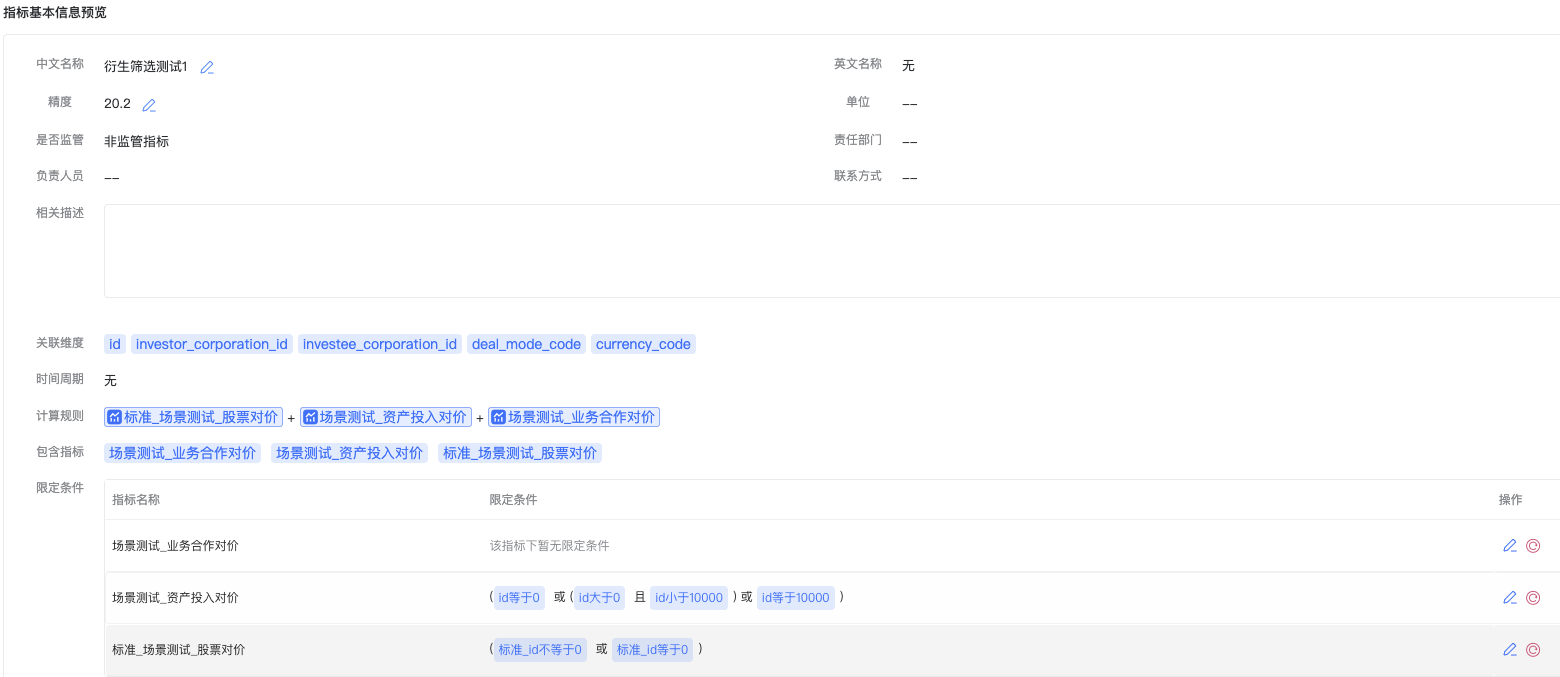
Task: Click the 场景测试_业务合作对价 included-indicator tag
Action: [x=183, y=453]
